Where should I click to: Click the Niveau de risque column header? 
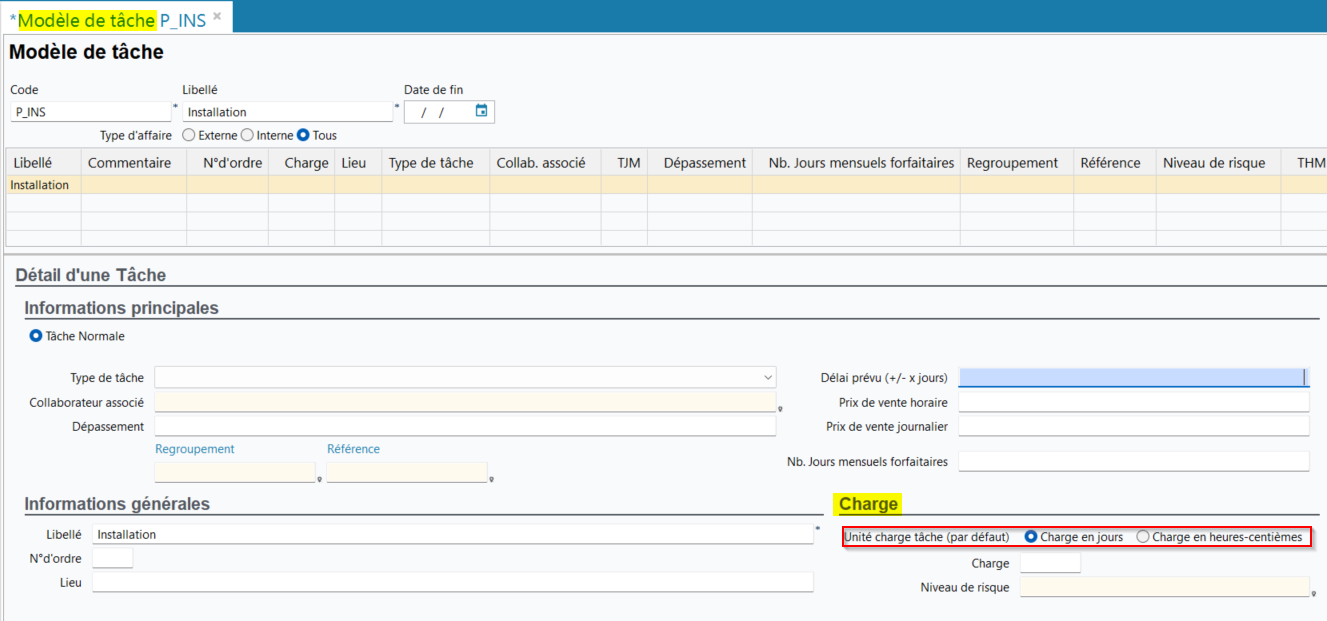(x=1213, y=163)
